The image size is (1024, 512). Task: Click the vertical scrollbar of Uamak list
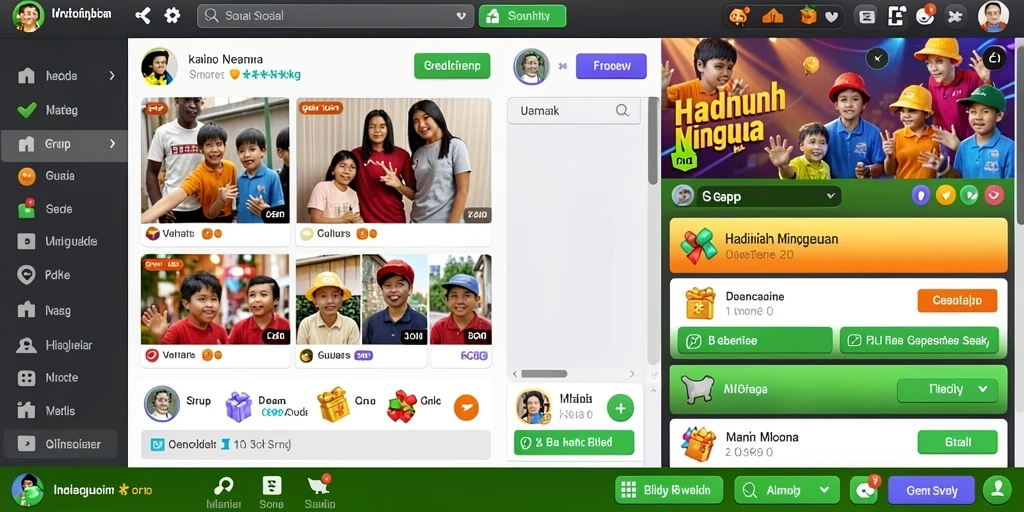[x=653, y=140]
